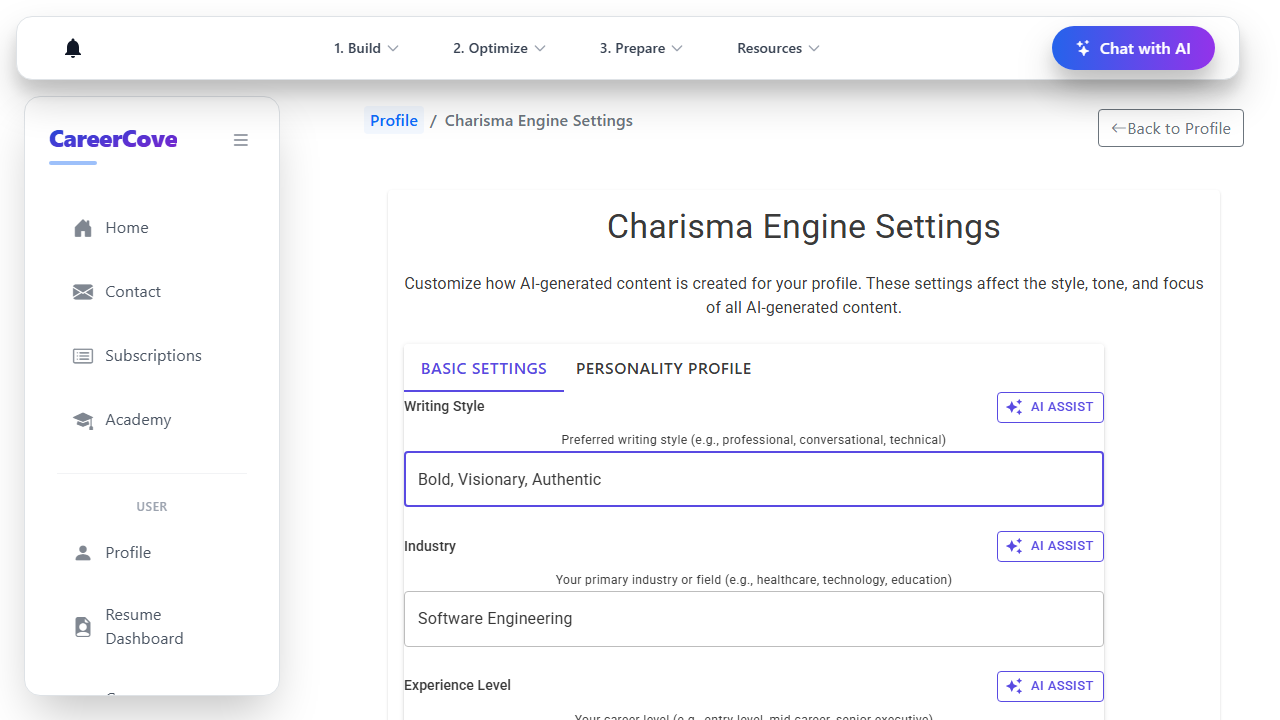Image resolution: width=1280 pixels, height=720 pixels.
Task: Open Resume Dashboard in the sidebar
Action: click(152, 627)
